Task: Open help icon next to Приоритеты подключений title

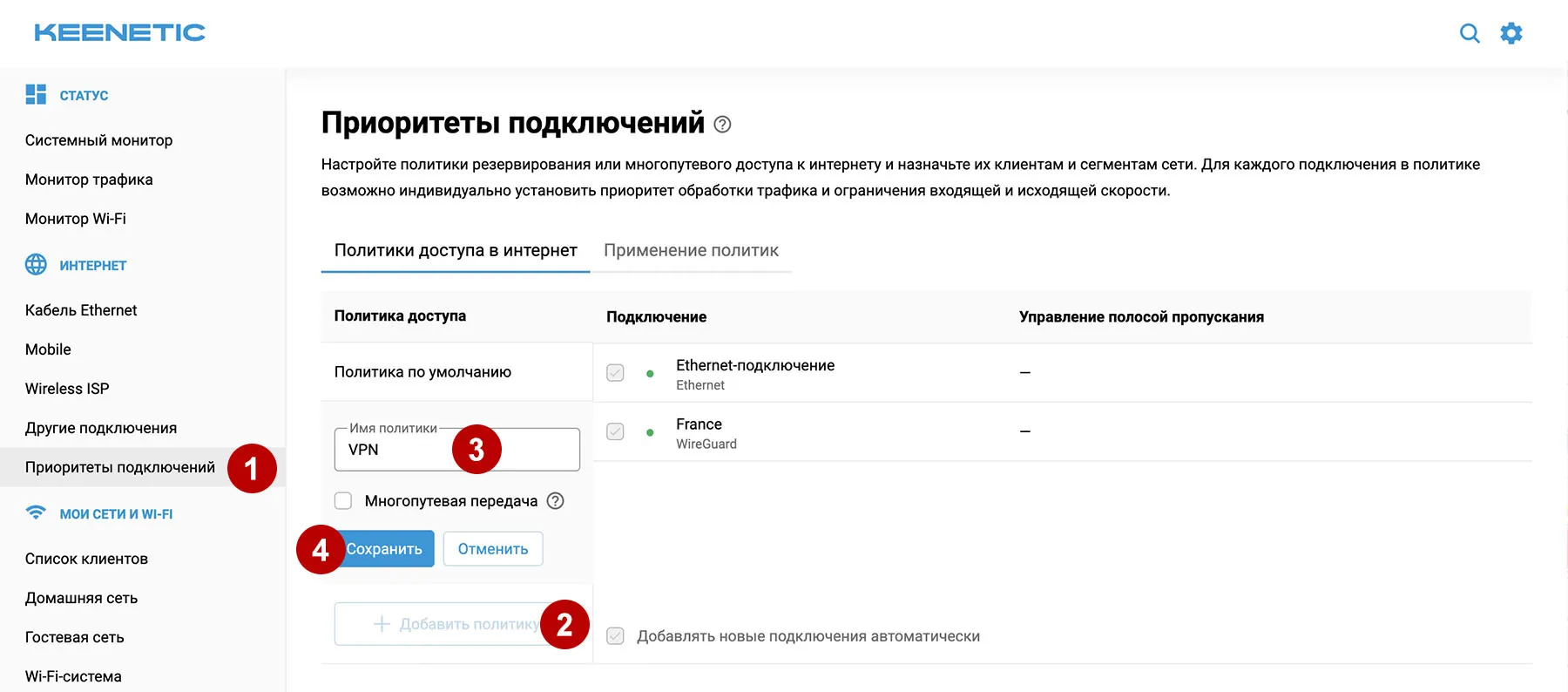Action: pos(722,125)
